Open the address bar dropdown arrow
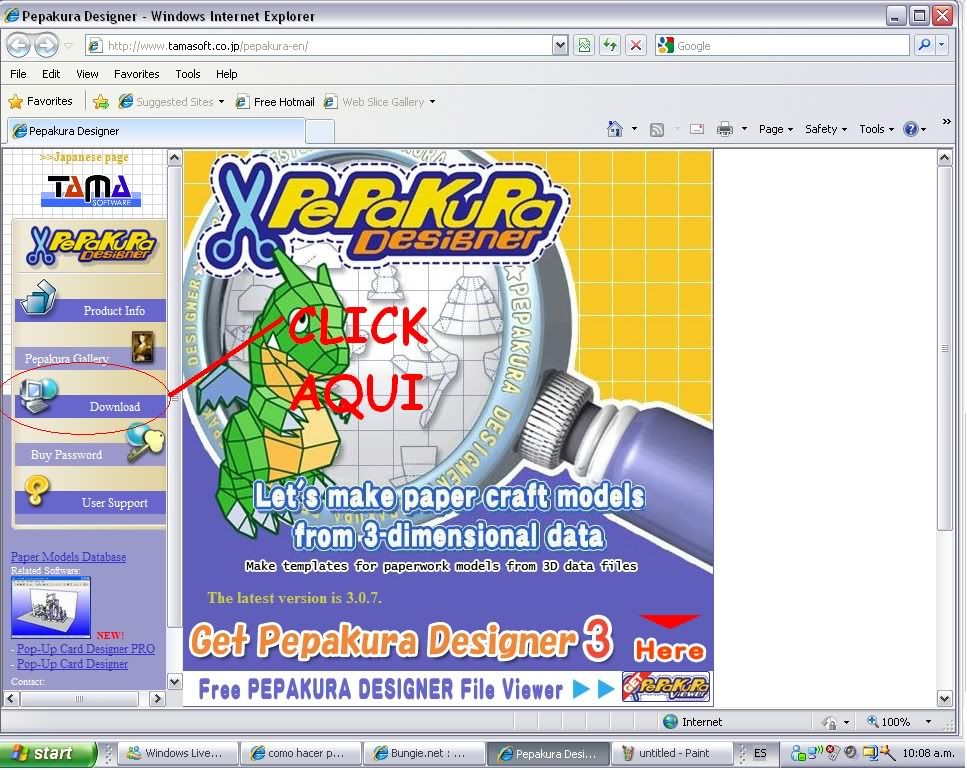967x770 pixels. click(x=560, y=45)
